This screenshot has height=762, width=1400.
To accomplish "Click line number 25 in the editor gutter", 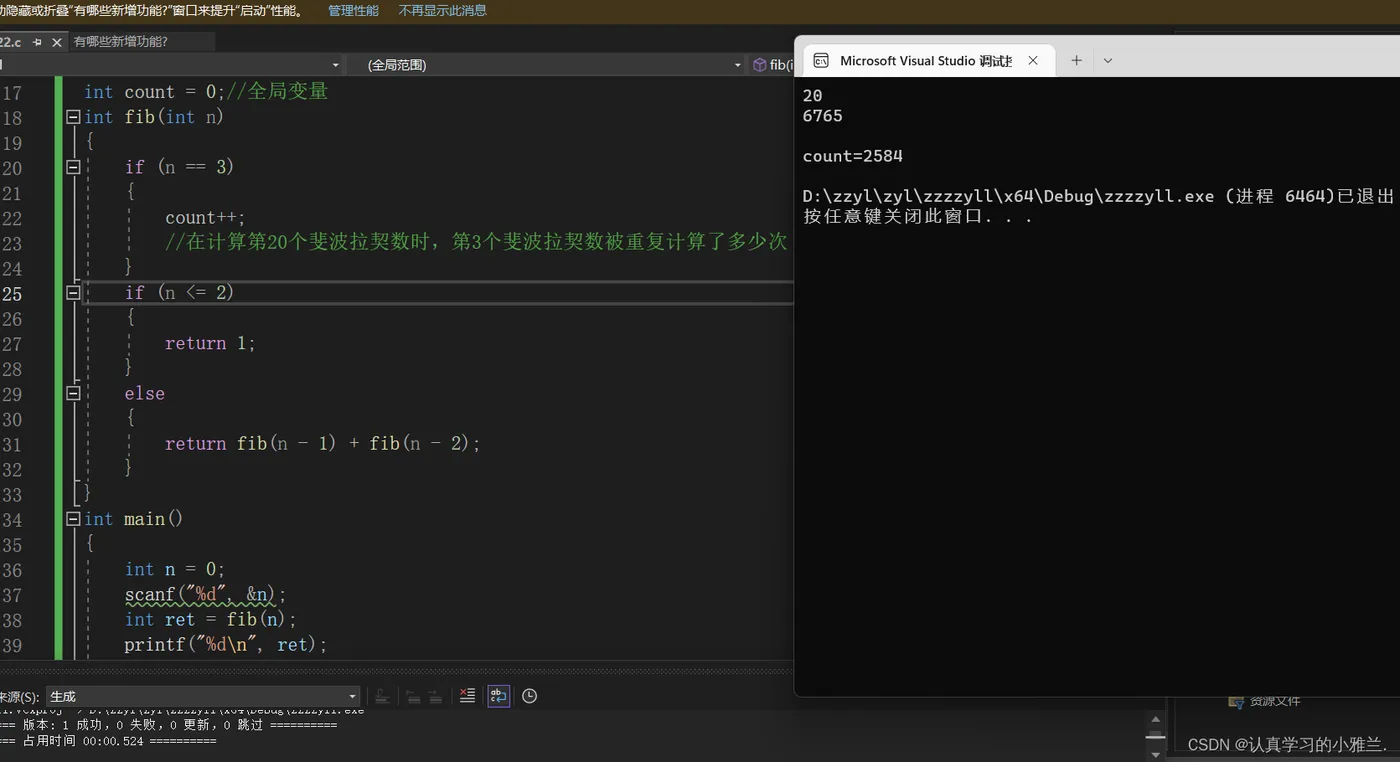I will [12, 294].
